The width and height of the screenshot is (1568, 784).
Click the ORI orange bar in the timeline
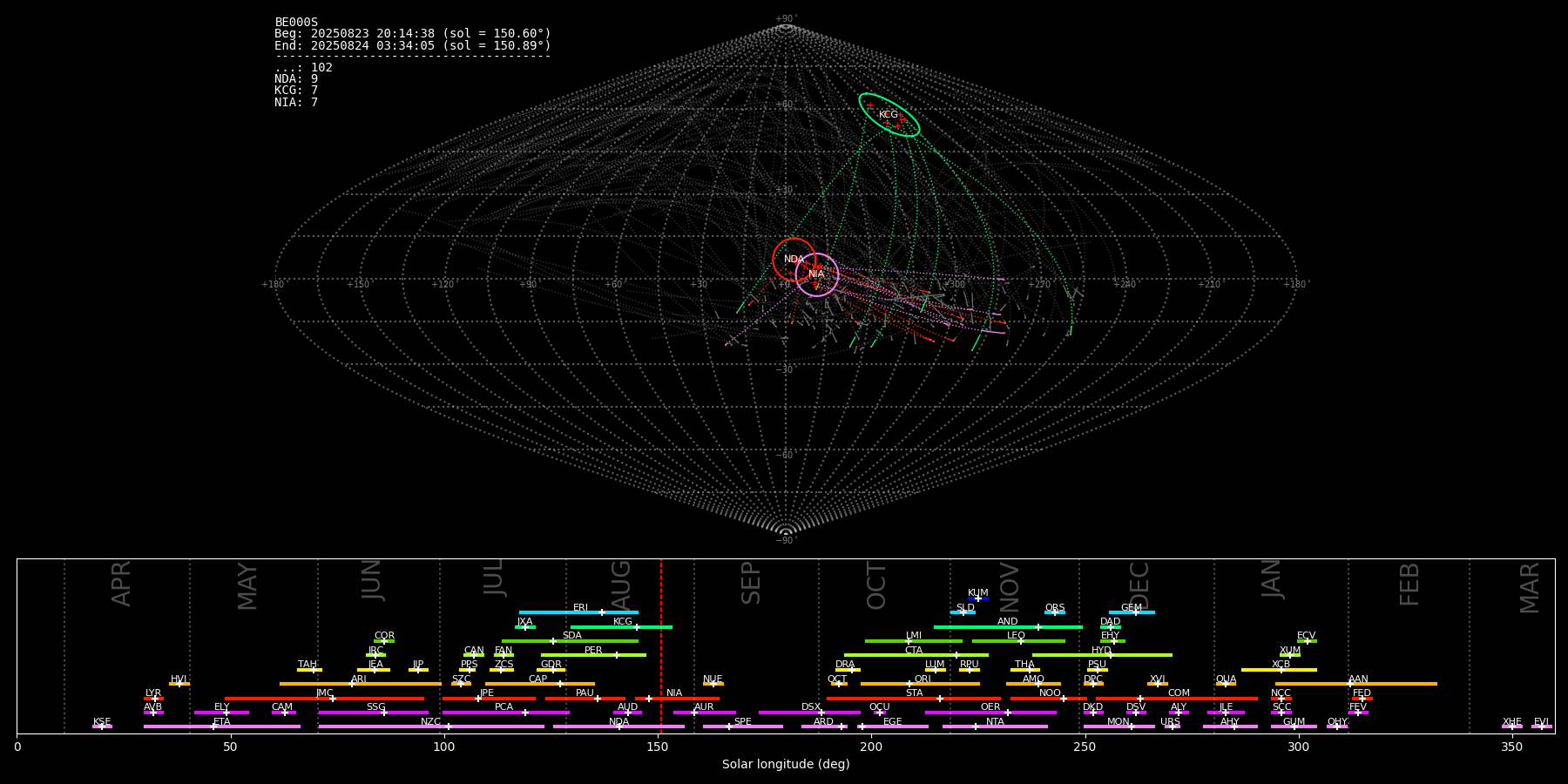(920, 684)
